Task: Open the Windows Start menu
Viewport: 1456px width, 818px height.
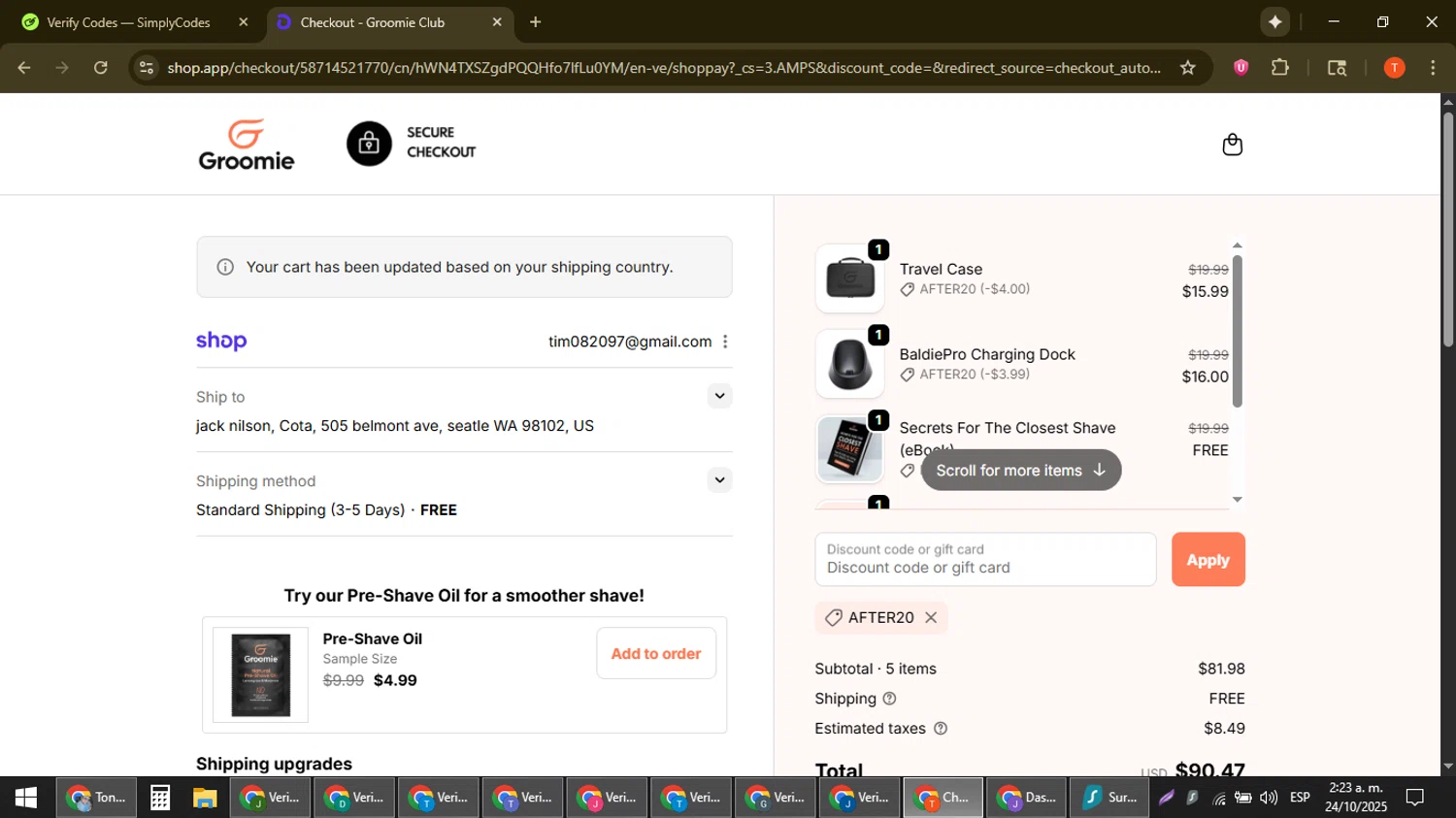Action: tap(26, 799)
